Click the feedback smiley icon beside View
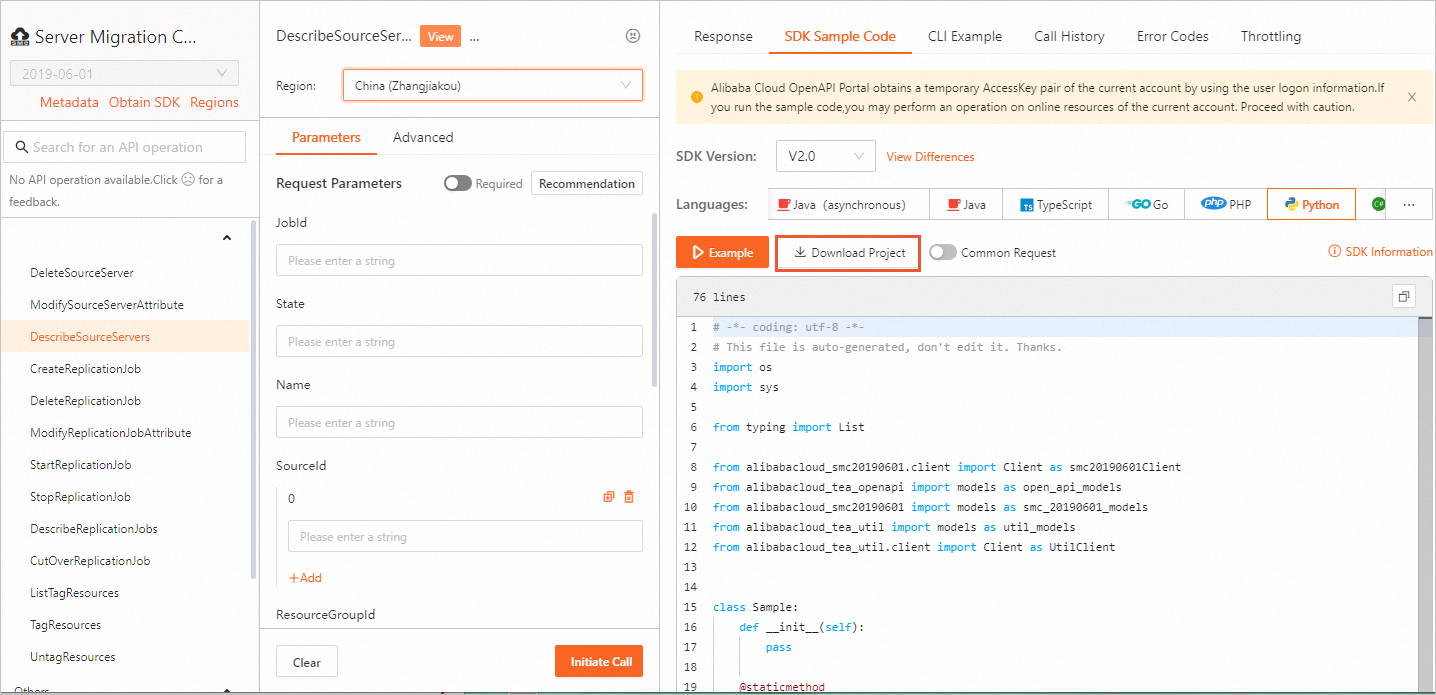 pyautogui.click(x=632, y=36)
